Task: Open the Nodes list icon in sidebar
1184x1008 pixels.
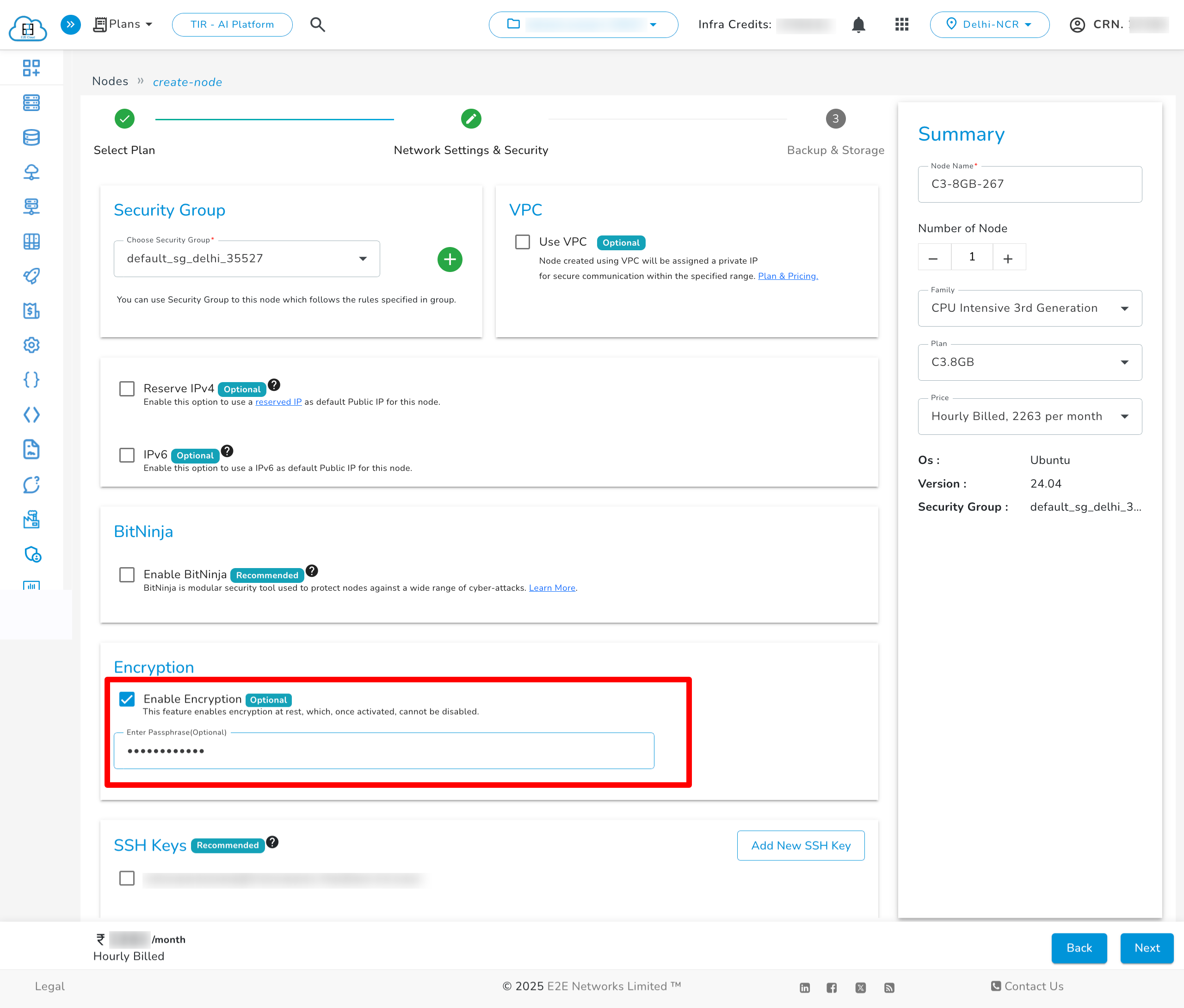Action: (32, 103)
